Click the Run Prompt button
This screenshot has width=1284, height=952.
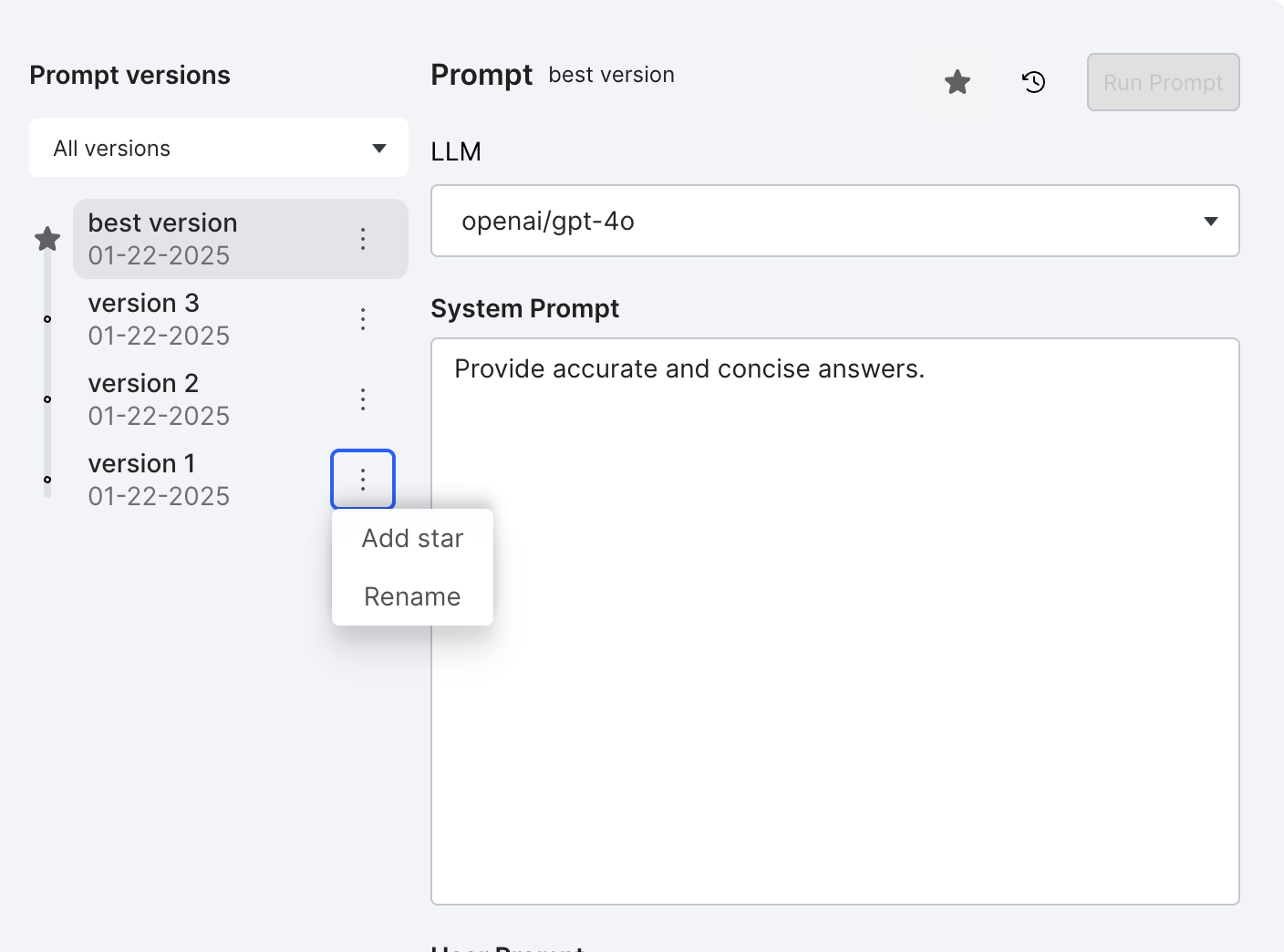click(x=1163, y=82)
